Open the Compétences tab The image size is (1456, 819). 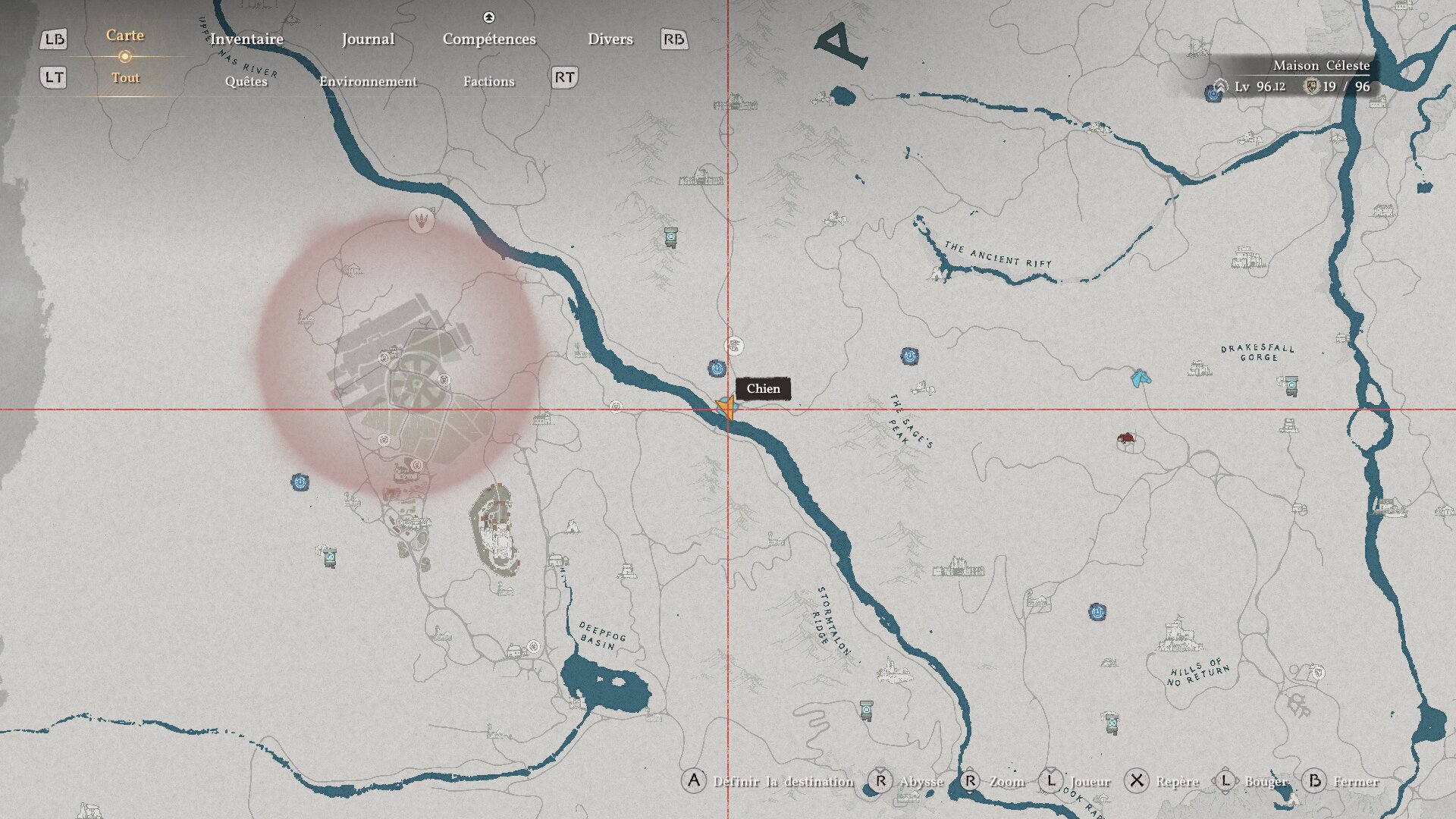pos(489,39)
